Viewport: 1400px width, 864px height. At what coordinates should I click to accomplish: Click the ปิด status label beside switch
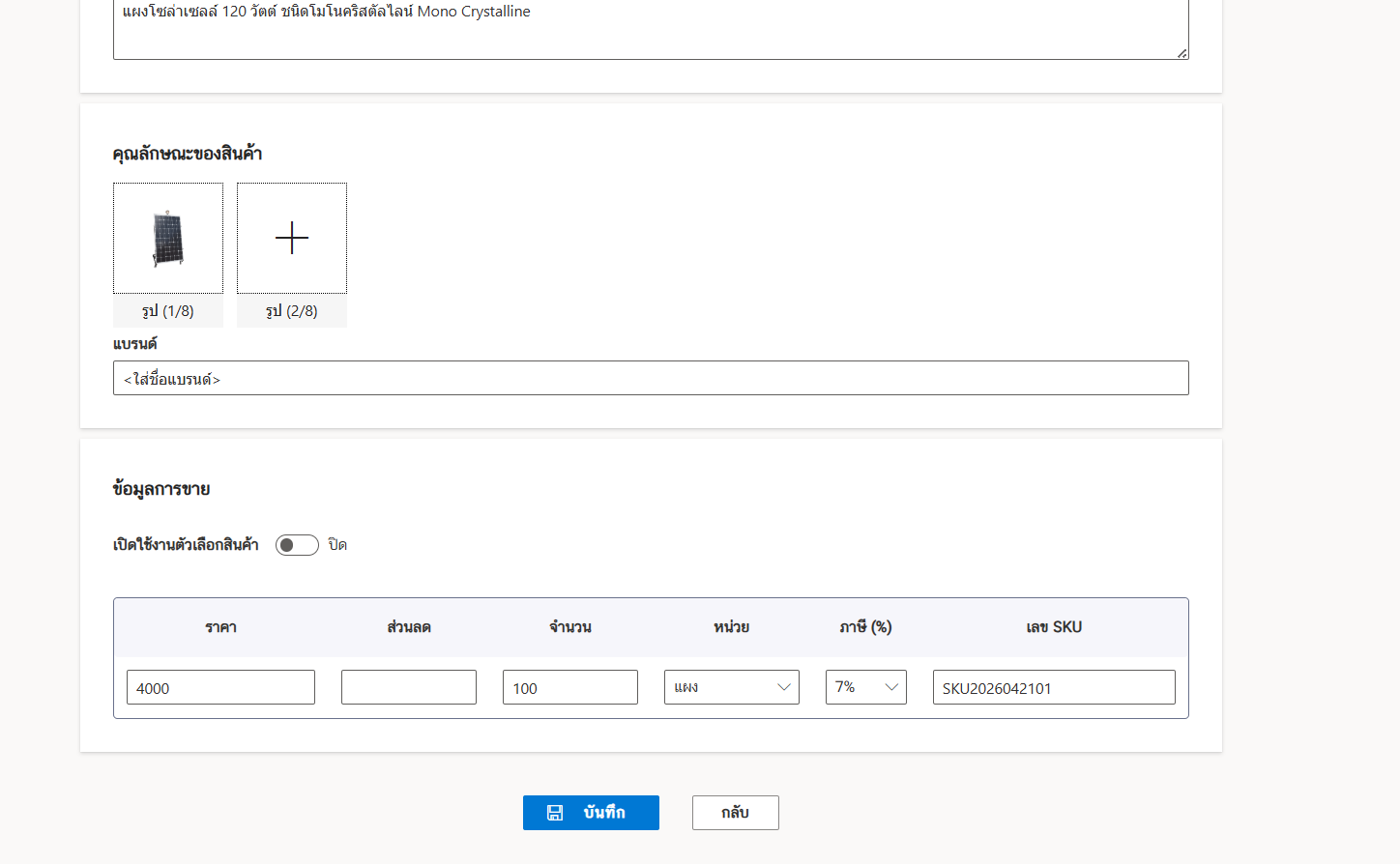coord(337,545)
